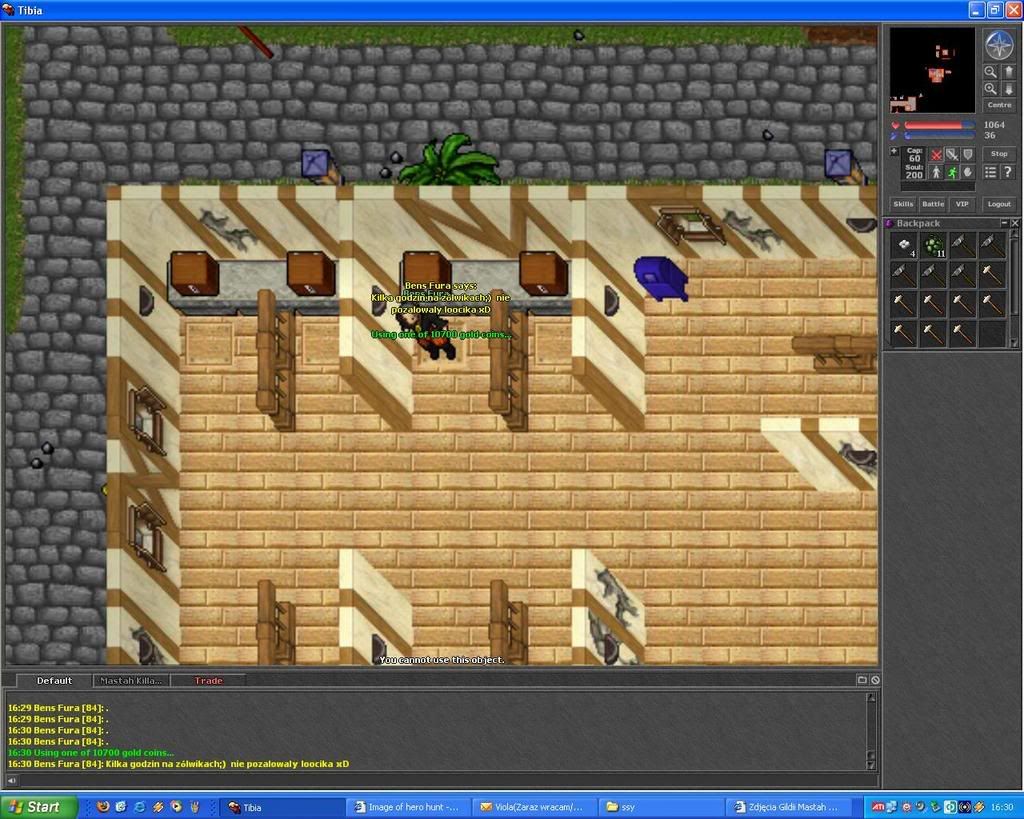Click the palm plant above the building

click(x=450, y=161)
